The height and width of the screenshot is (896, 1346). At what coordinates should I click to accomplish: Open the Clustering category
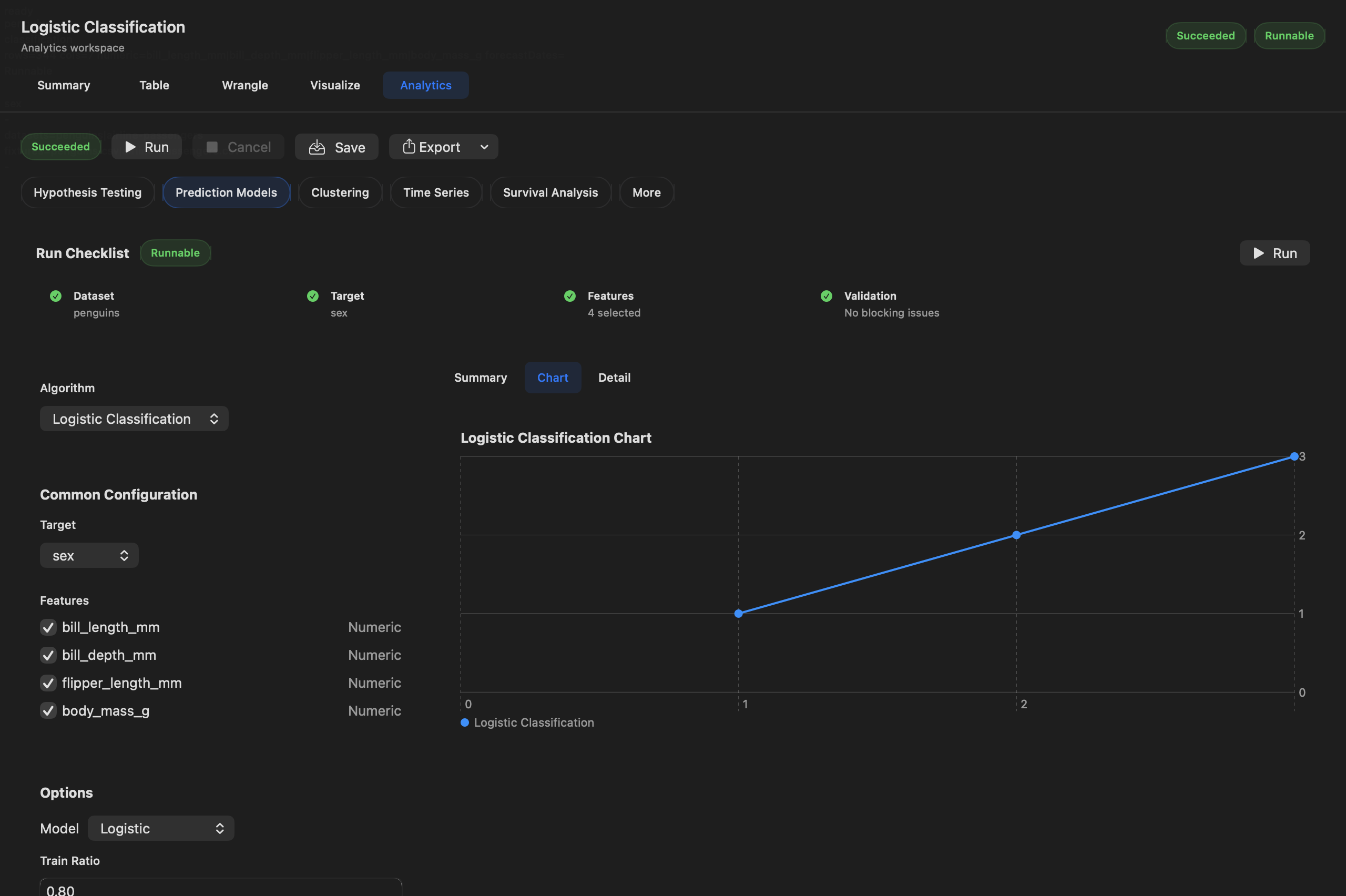340,192
